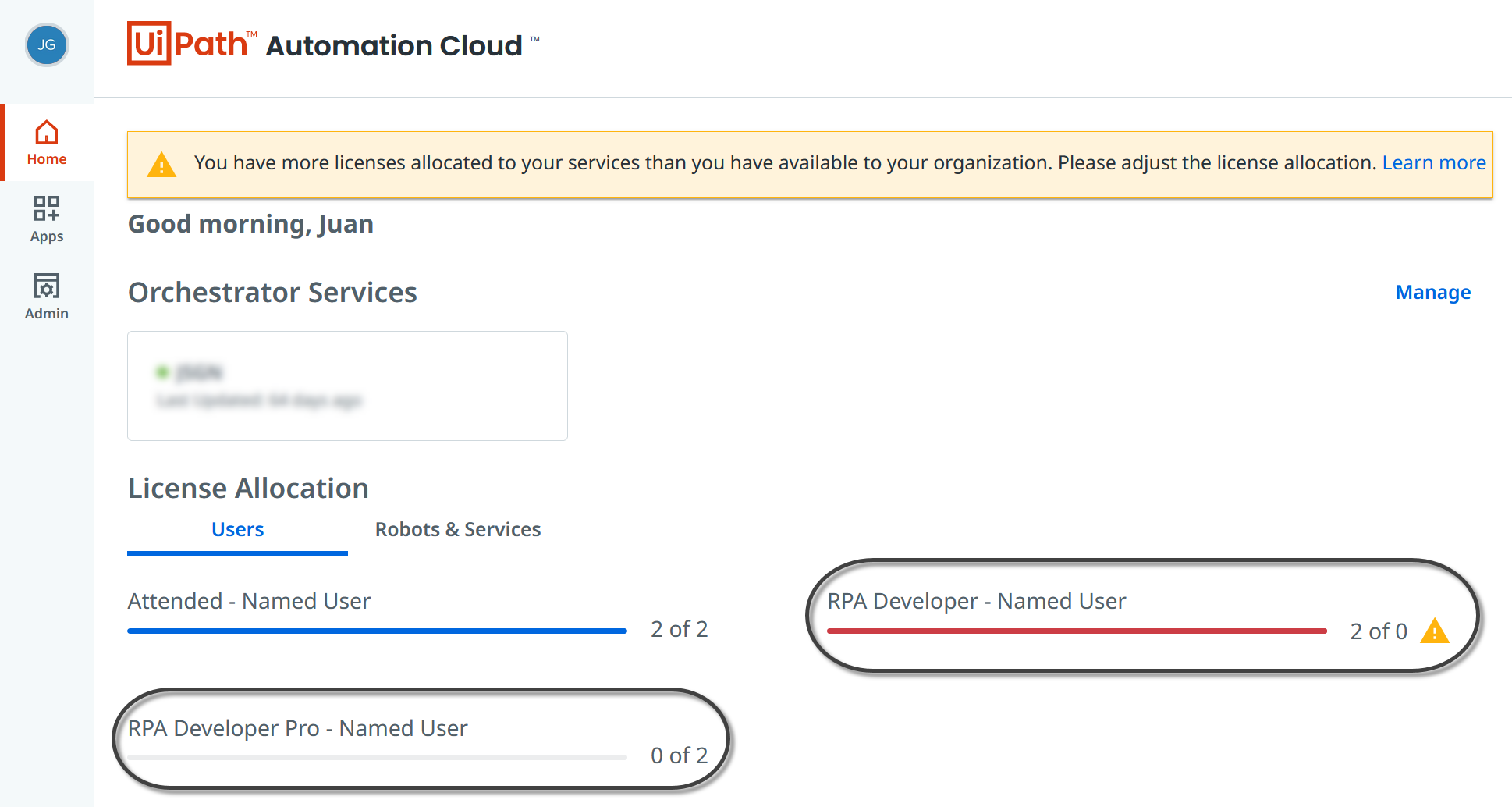
Task: Click warning icon in license banner
Action: [x=161, y=165]
